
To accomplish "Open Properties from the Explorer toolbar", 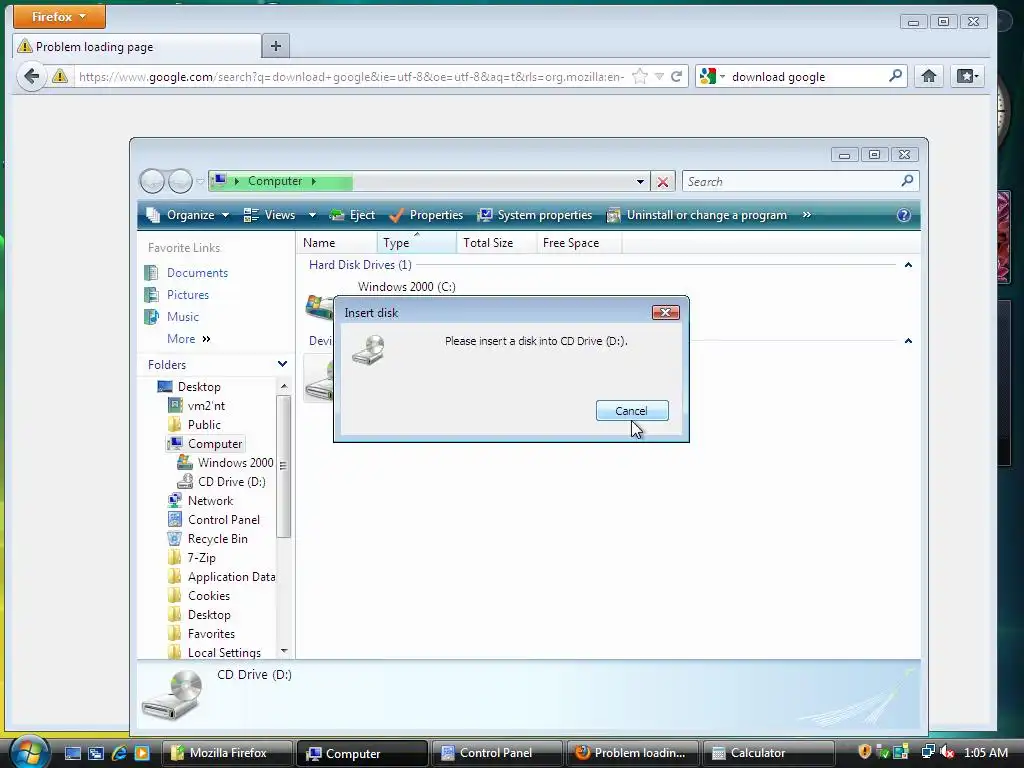I will [x=426, y=215].
